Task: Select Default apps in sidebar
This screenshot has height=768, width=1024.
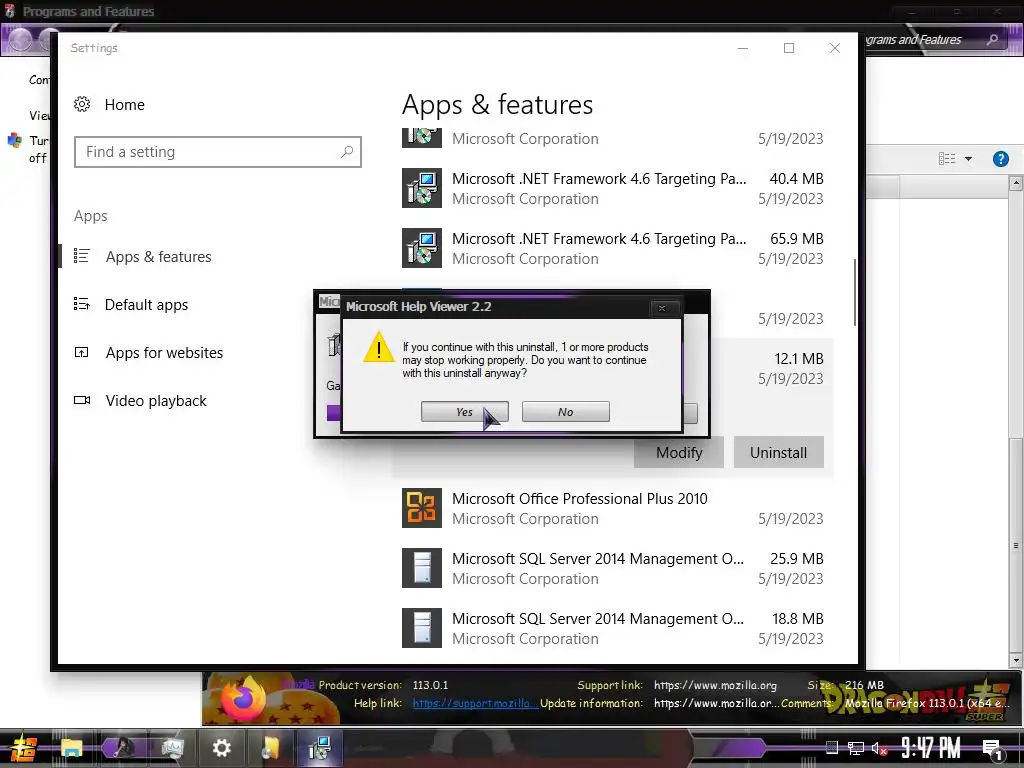Action: tap(146, 305)
